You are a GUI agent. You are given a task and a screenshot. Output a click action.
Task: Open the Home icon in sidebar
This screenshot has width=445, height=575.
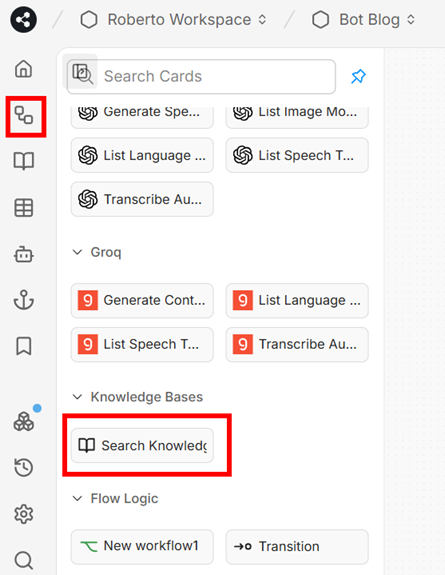pos(23,69)
